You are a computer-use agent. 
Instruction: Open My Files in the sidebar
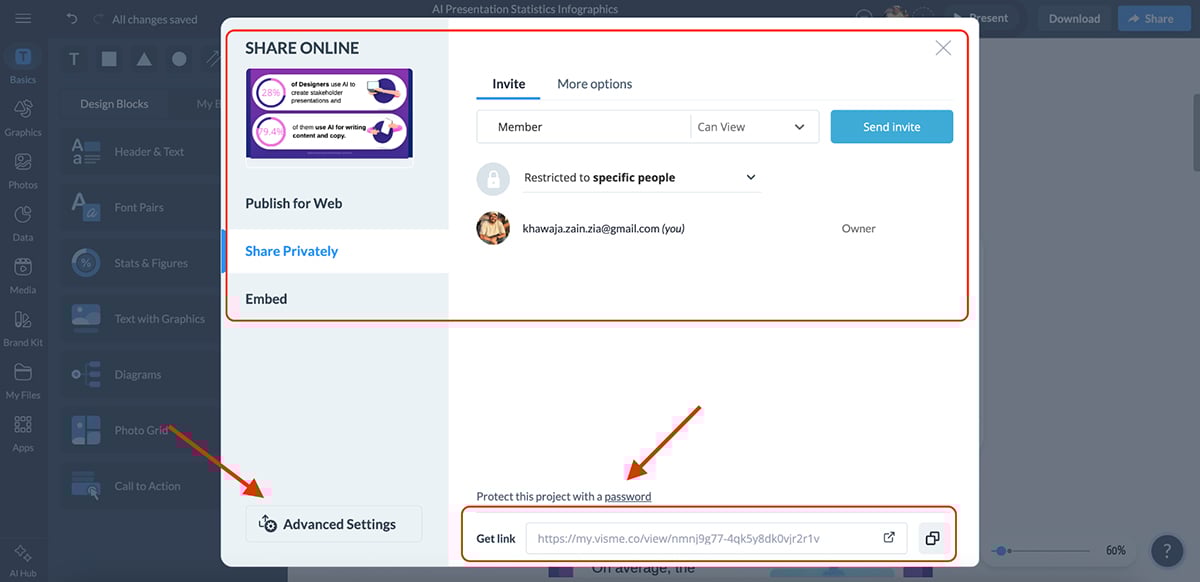point(23,379)
